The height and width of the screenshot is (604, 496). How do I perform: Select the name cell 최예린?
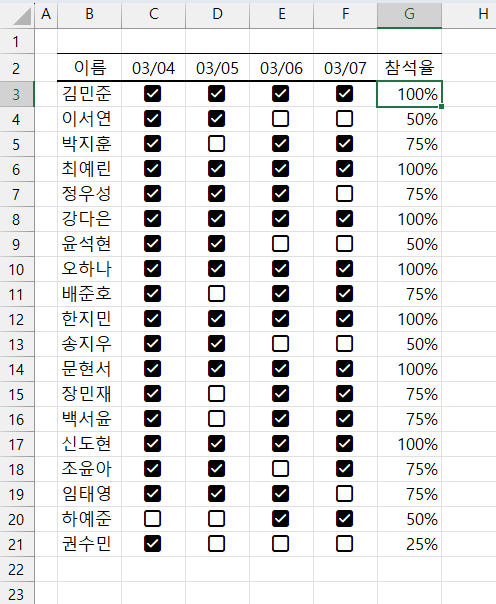point(89,169)
